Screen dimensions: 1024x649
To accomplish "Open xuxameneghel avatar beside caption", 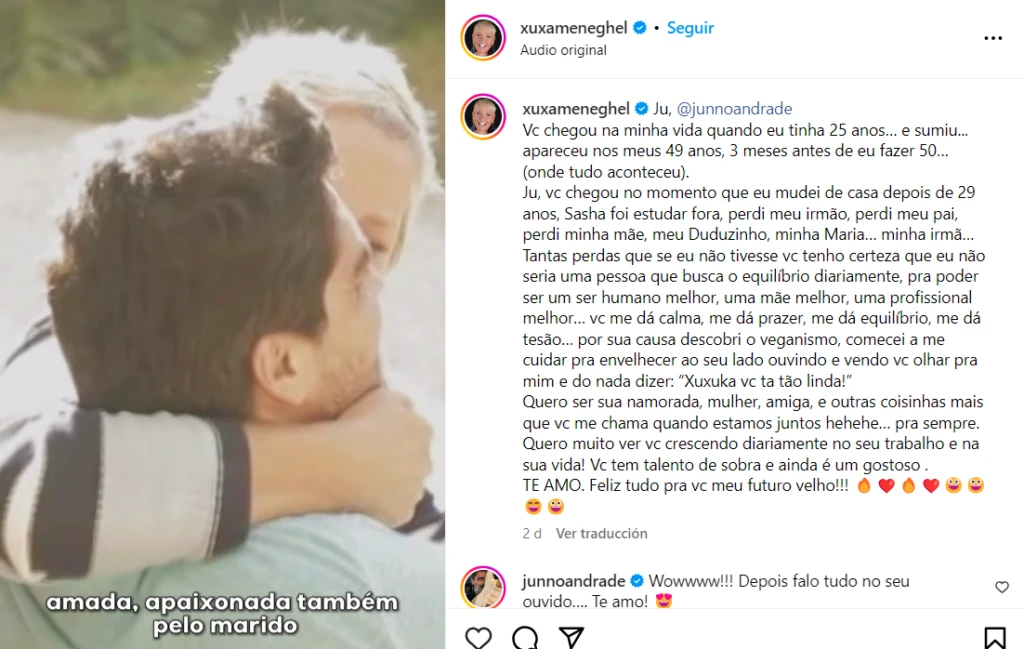I will click(483, 116).
